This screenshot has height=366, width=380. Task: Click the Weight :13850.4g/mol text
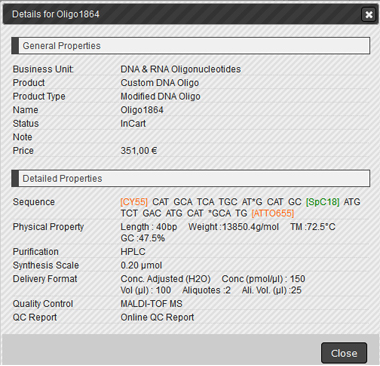click(x=234, y=227)
